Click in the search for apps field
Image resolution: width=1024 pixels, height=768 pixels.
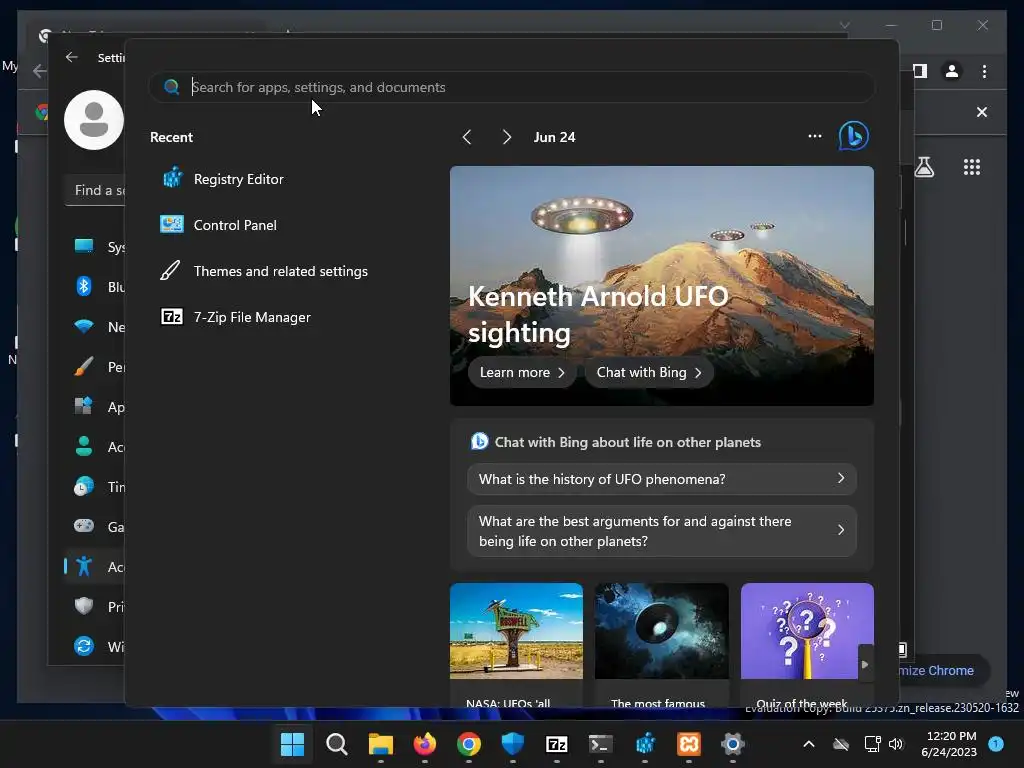pos(511,87)
